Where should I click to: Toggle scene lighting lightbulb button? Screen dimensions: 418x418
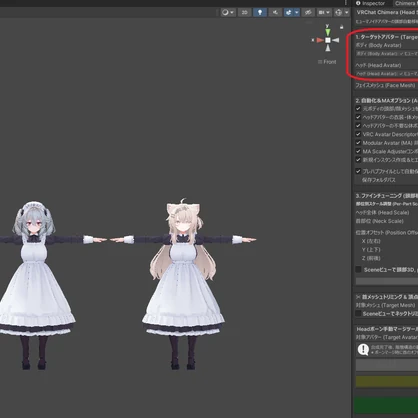pos(260,12)
